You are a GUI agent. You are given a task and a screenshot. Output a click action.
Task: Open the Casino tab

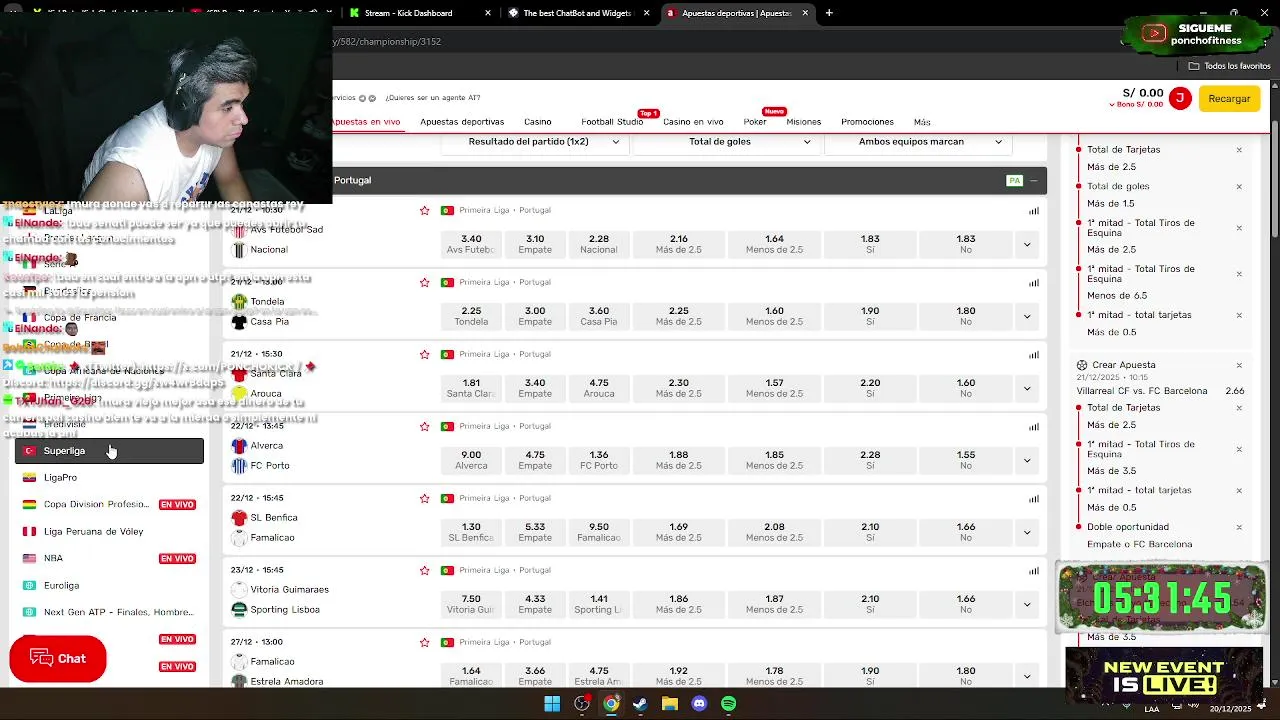coord(538,122)
